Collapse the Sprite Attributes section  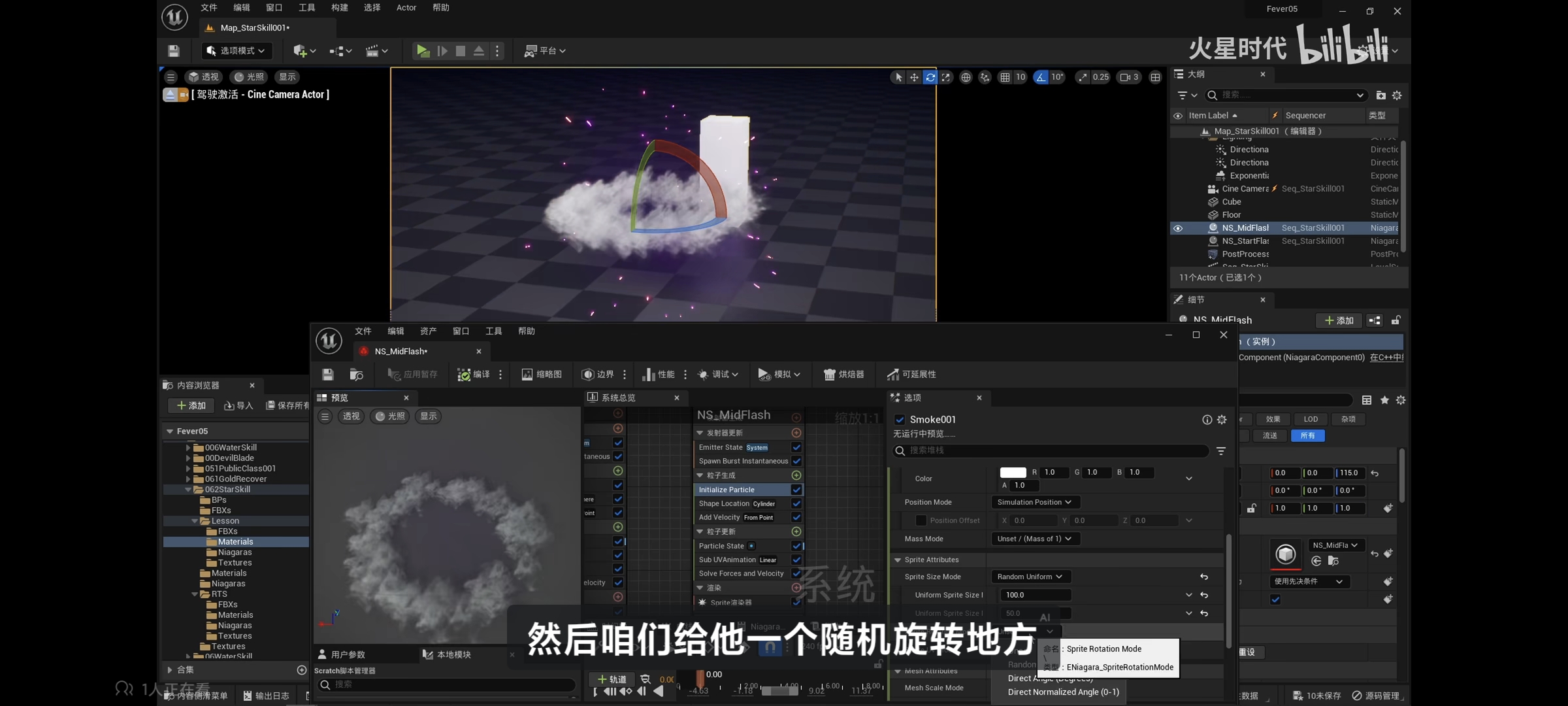click(x=898, y=560)
